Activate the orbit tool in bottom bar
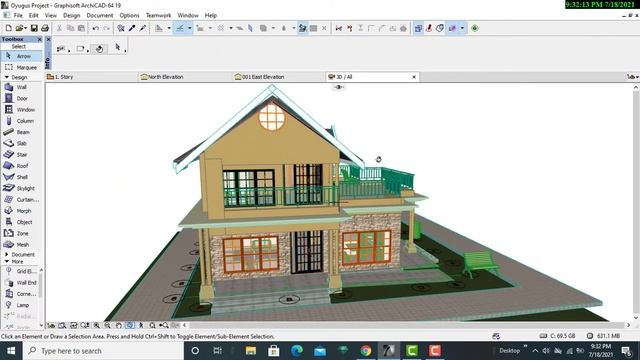Viewport: 640px width, 360px height. point(129,325)
